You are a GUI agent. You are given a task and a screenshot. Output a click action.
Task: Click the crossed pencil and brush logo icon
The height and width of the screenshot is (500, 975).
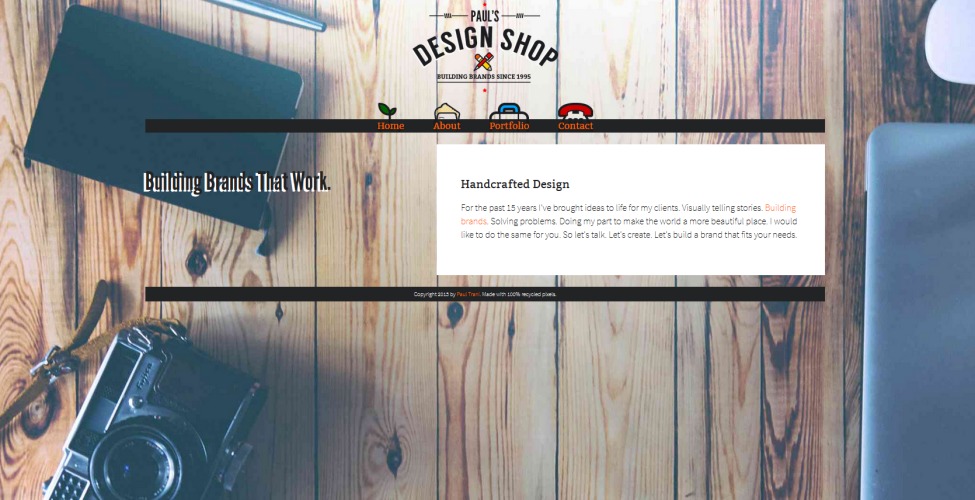click(483, 61)
